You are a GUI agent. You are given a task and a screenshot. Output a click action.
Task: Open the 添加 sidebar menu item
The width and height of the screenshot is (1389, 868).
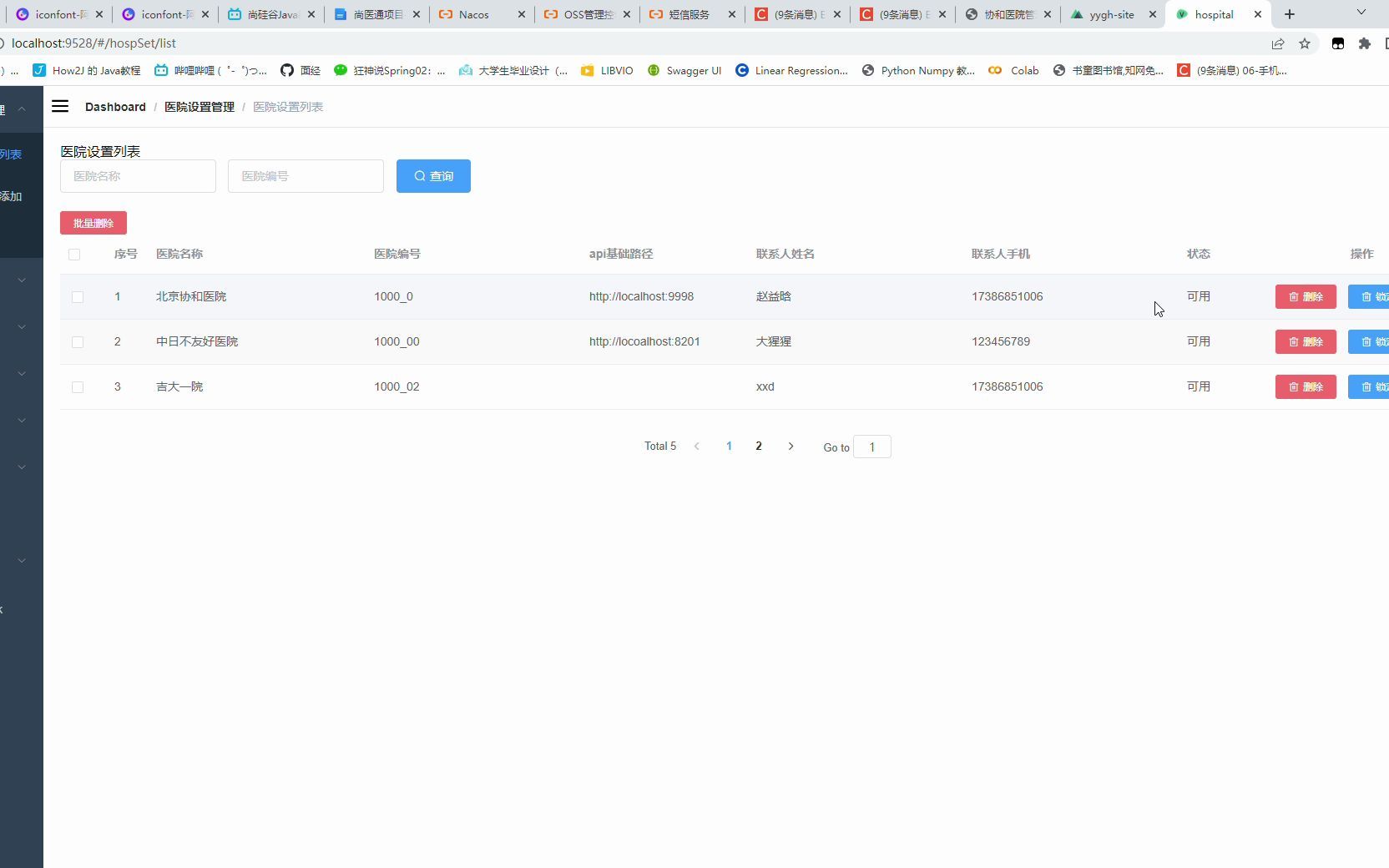[x=12, y=196]
